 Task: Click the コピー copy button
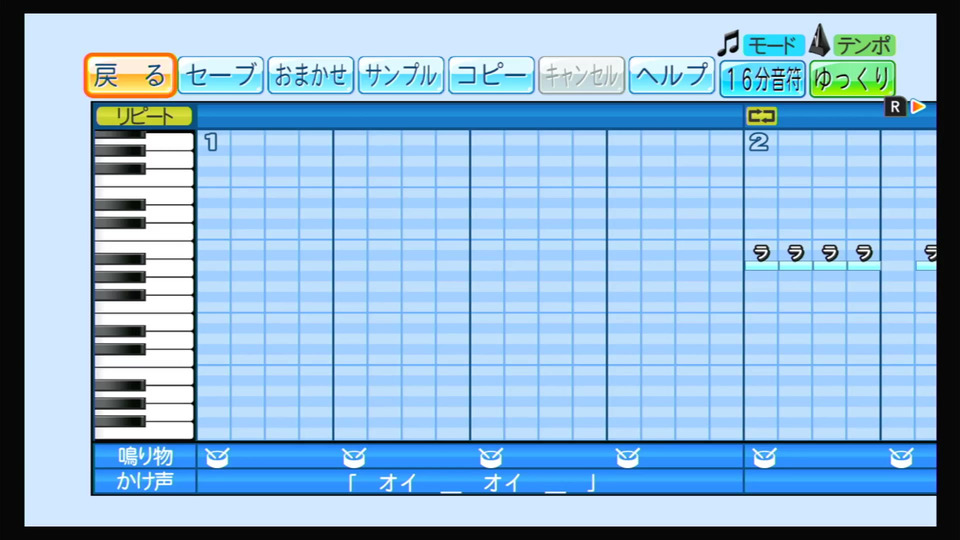[491, 75]
